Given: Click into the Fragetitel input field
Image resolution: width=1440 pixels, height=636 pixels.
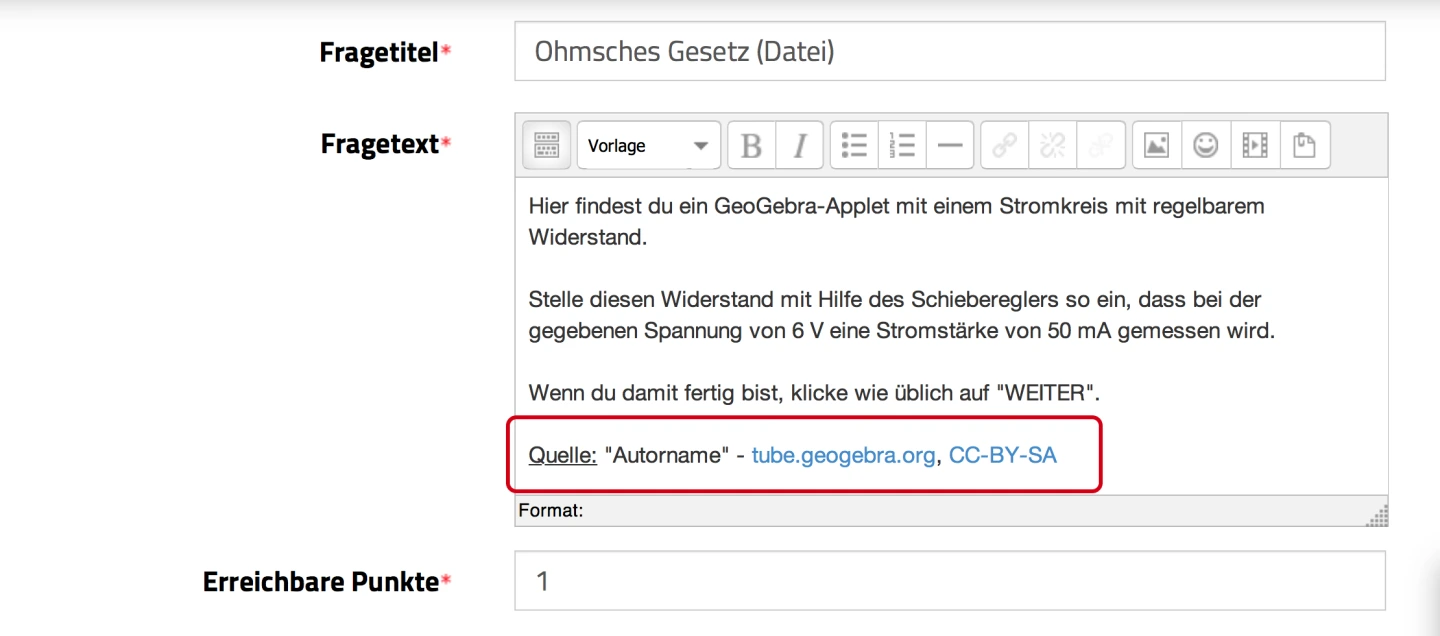Looking at the screenshot, I should click(949, 52).
